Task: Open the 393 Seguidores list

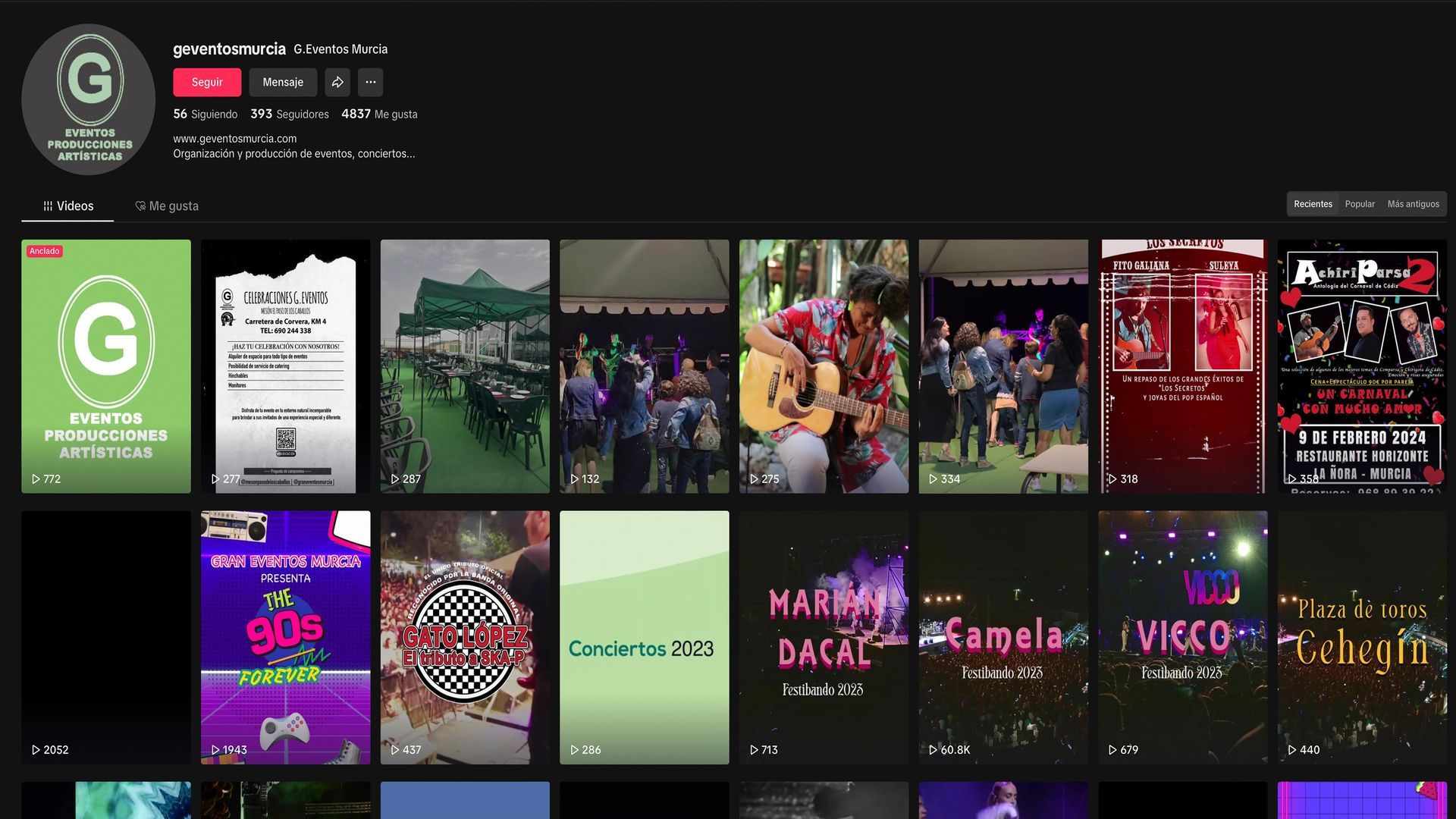Action: pos(290,115)
